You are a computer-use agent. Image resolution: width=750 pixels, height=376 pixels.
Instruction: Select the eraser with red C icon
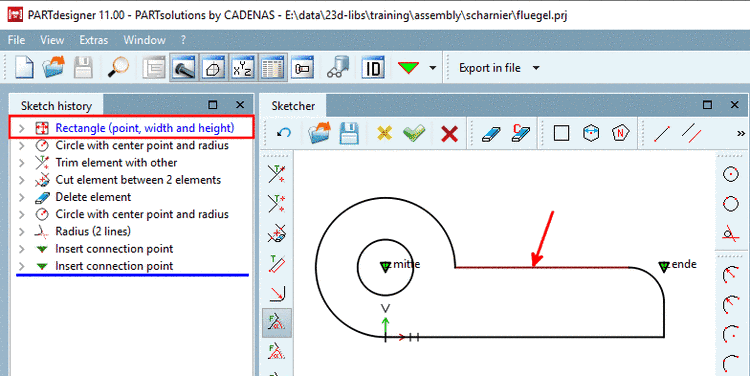coord(521,133)
